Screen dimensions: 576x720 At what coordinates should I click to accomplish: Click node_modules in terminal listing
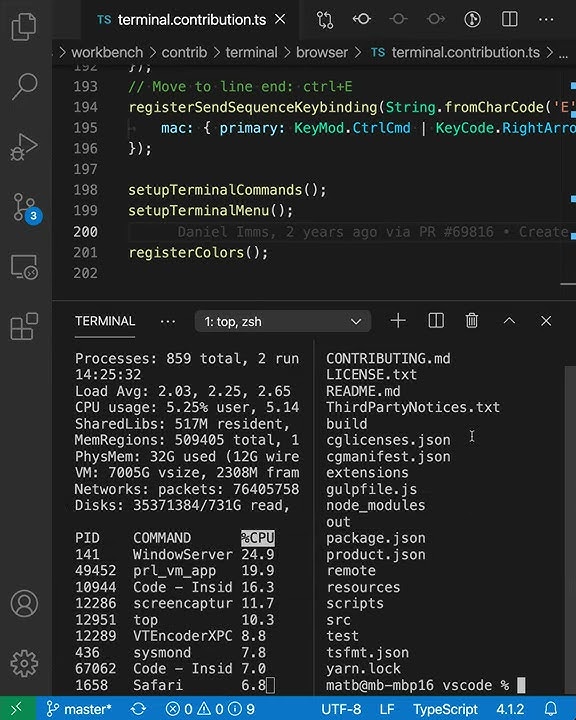pyautogui.click(x=376, y=505)
